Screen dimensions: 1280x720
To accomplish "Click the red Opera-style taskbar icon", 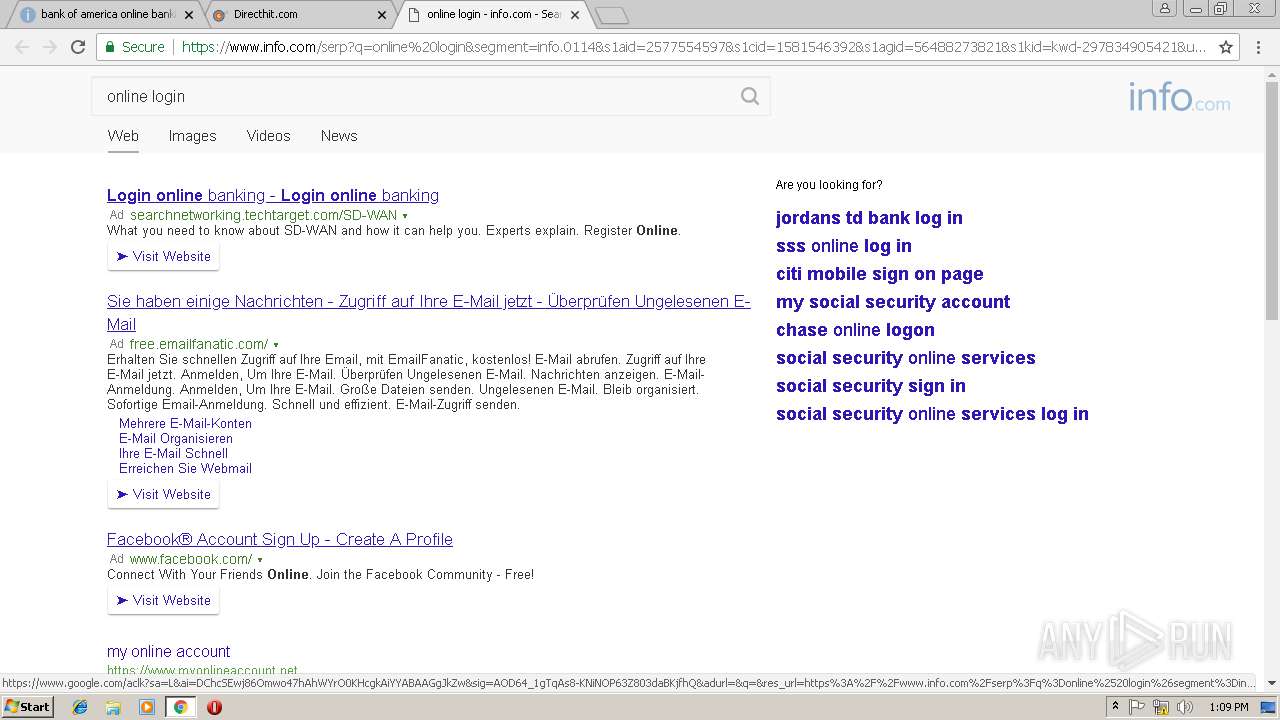I will pyautogui.click(x=214, y=707).
